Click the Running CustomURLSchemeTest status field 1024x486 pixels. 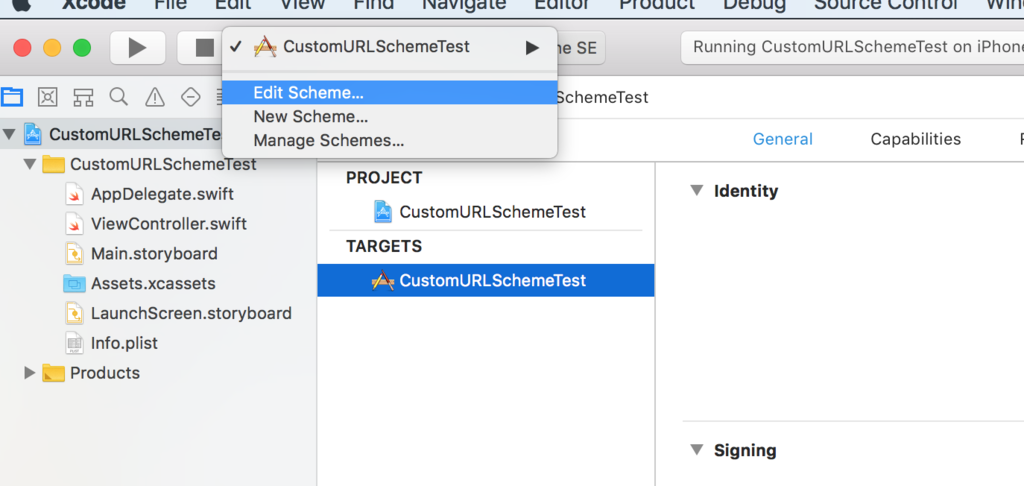852,48
